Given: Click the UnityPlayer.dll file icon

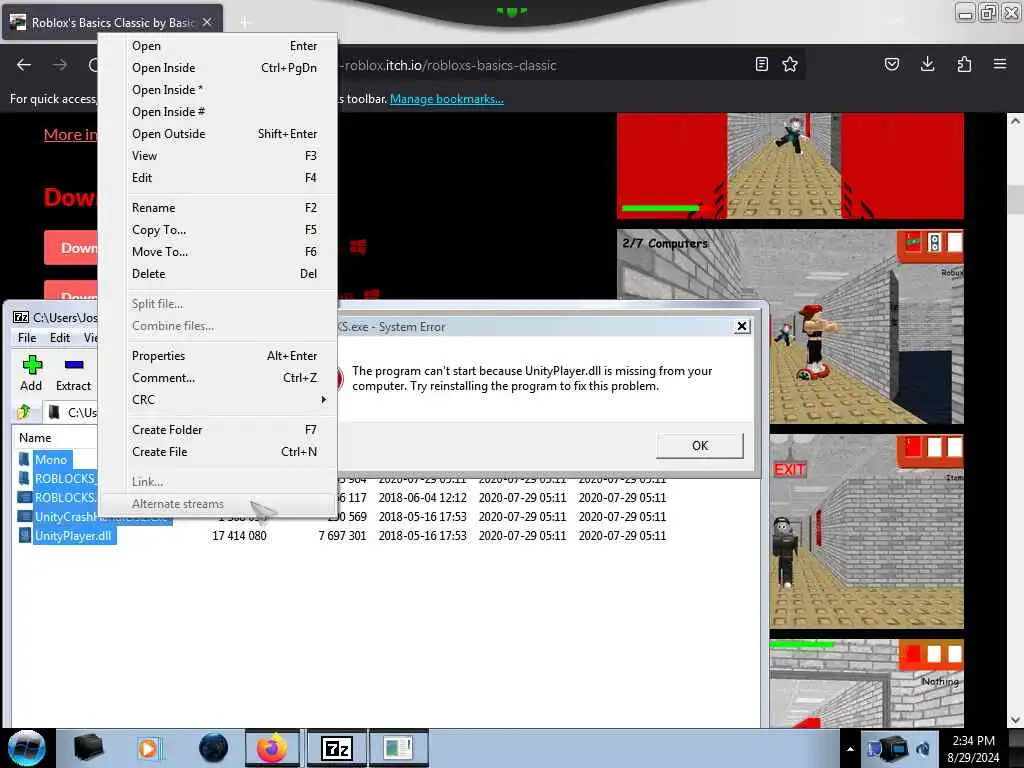Looking at the screenshot, I should coord(24,536).
